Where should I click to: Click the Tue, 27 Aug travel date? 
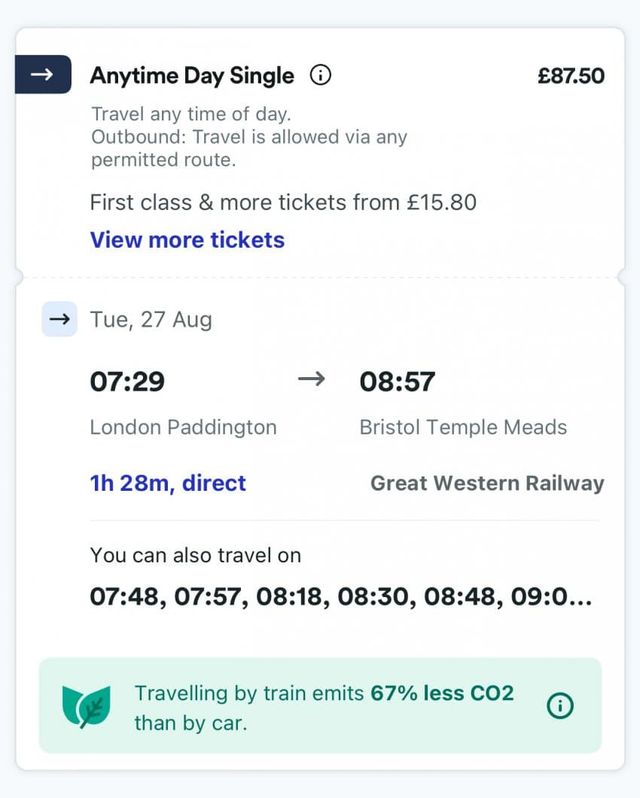(x=151, y=320)
